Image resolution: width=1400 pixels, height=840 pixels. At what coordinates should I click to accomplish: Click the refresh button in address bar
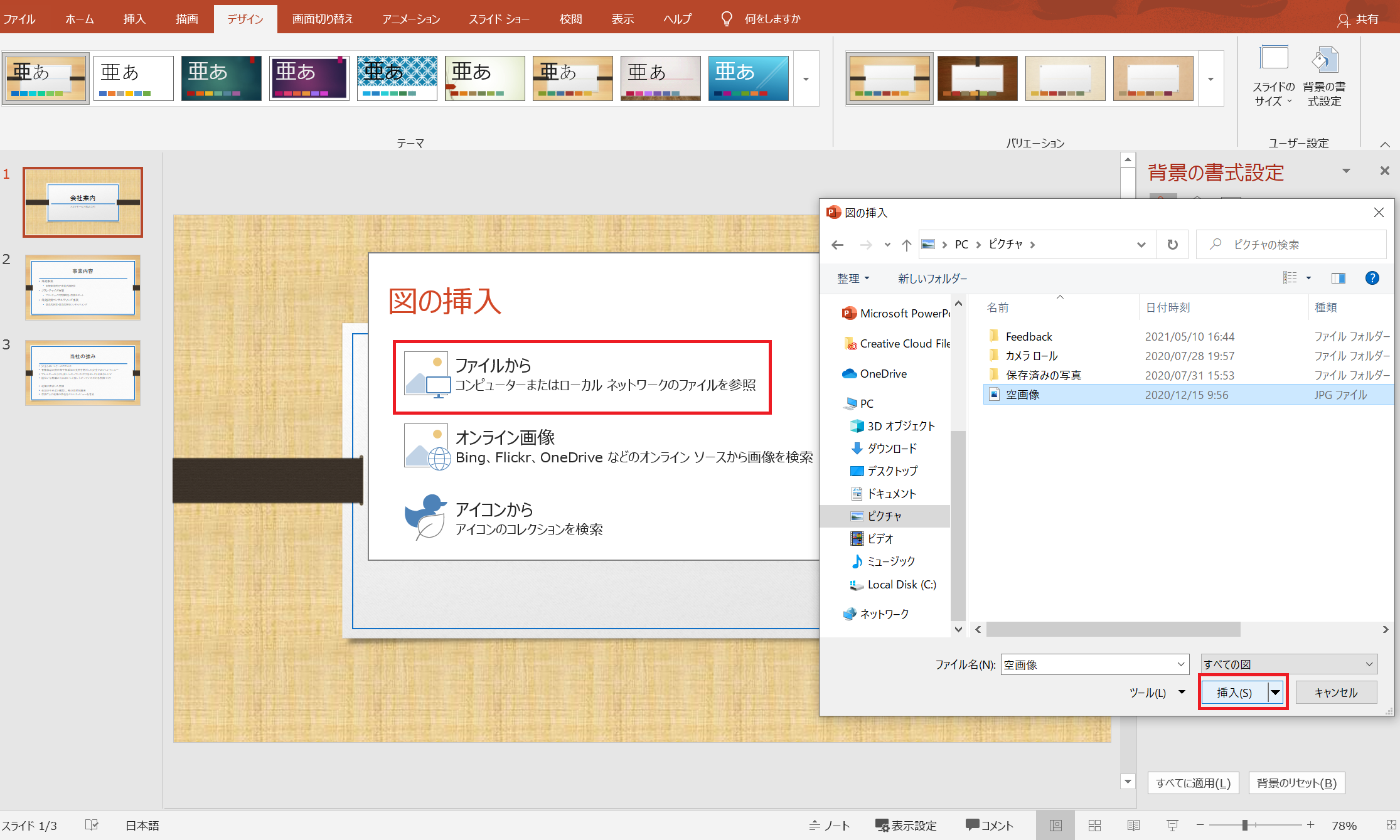click(x=1172, y=245)
